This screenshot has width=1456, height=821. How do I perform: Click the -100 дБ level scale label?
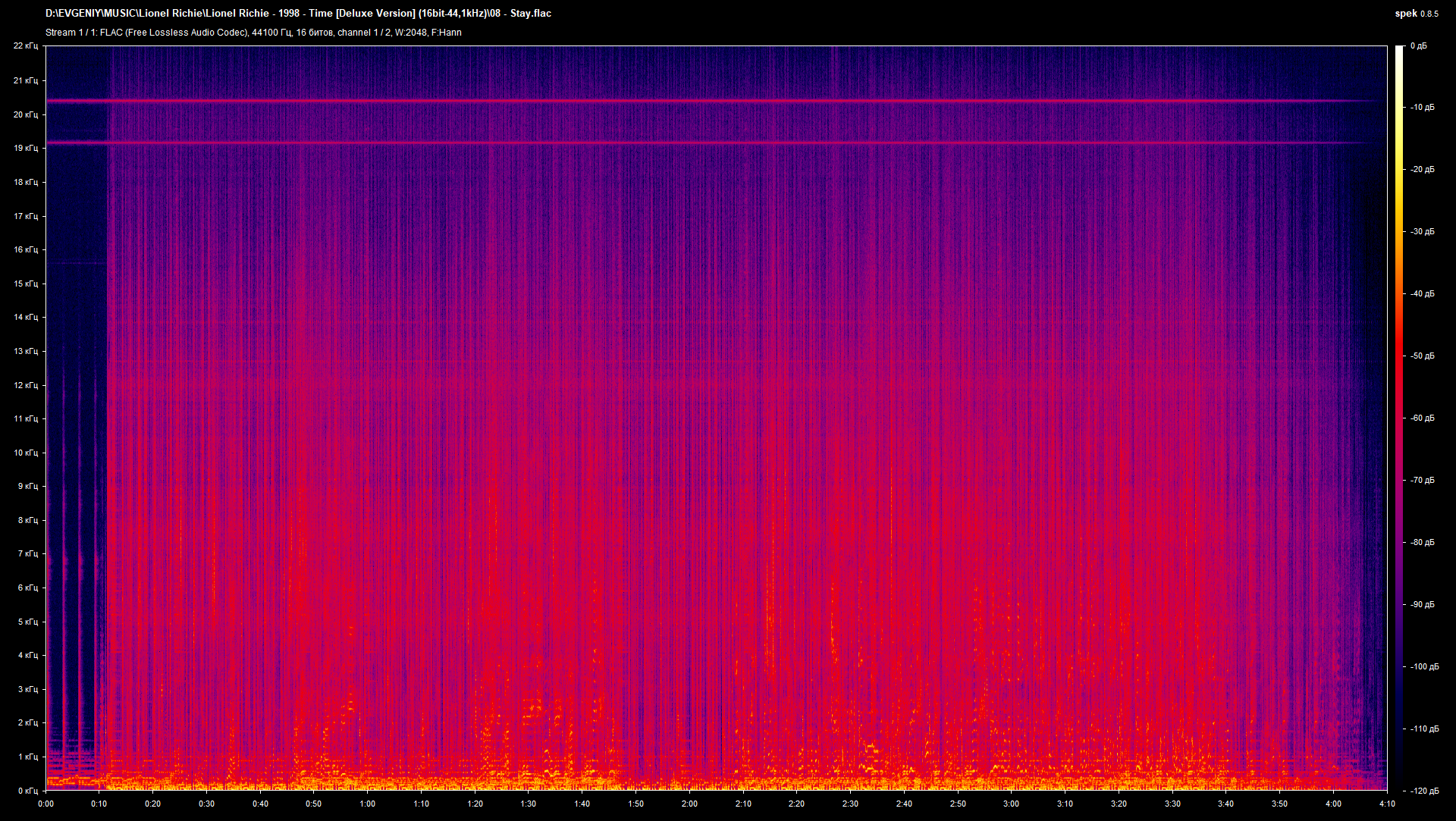pos(1425,667)
